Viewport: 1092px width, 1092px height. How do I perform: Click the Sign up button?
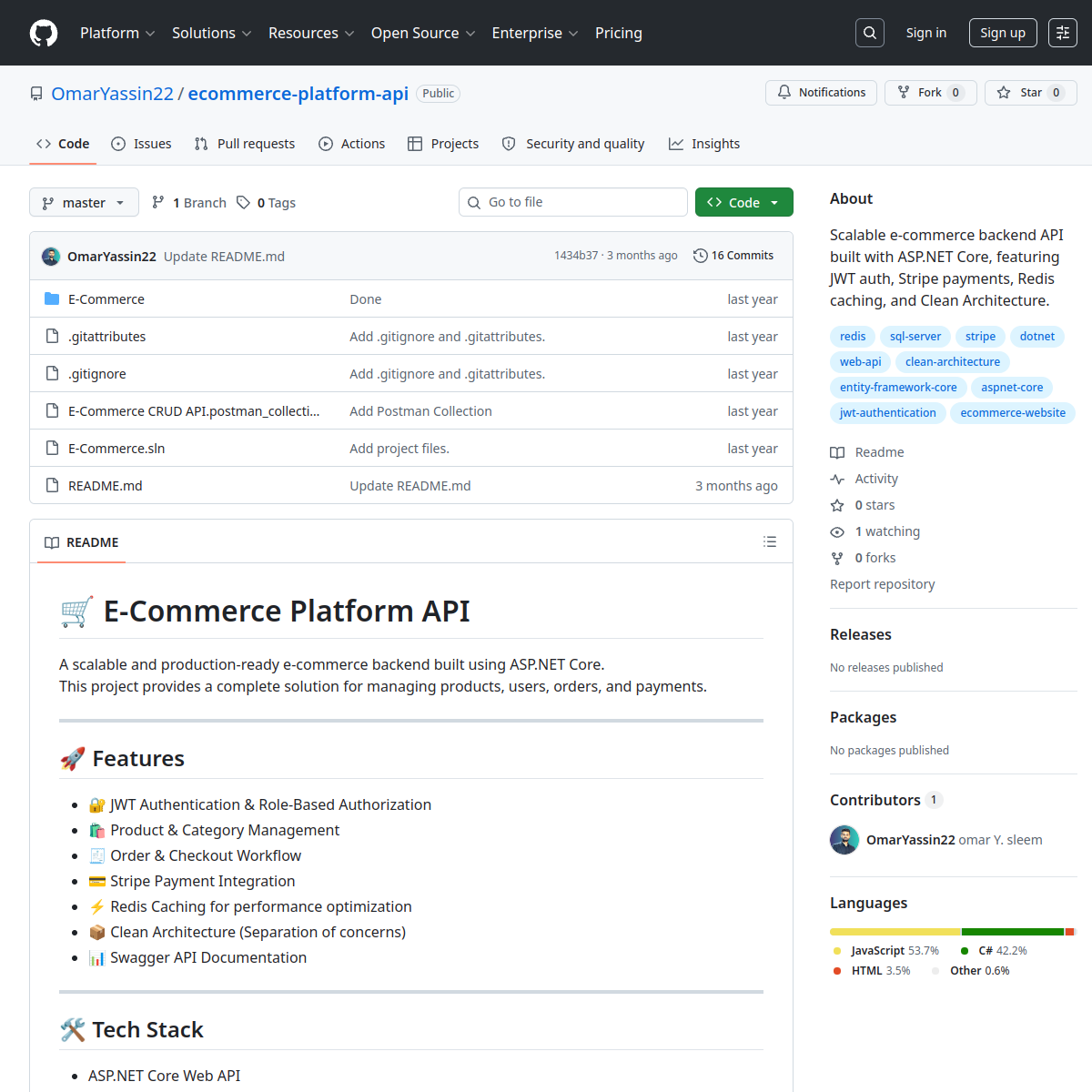[1003, 33]
